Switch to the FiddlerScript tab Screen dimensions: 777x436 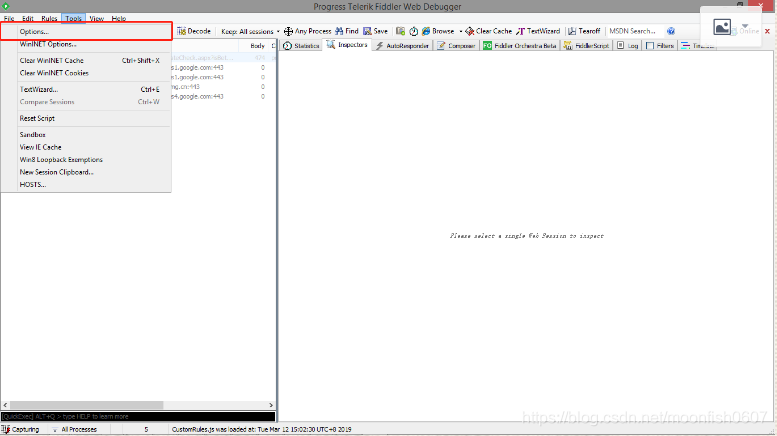pos(586,46)
